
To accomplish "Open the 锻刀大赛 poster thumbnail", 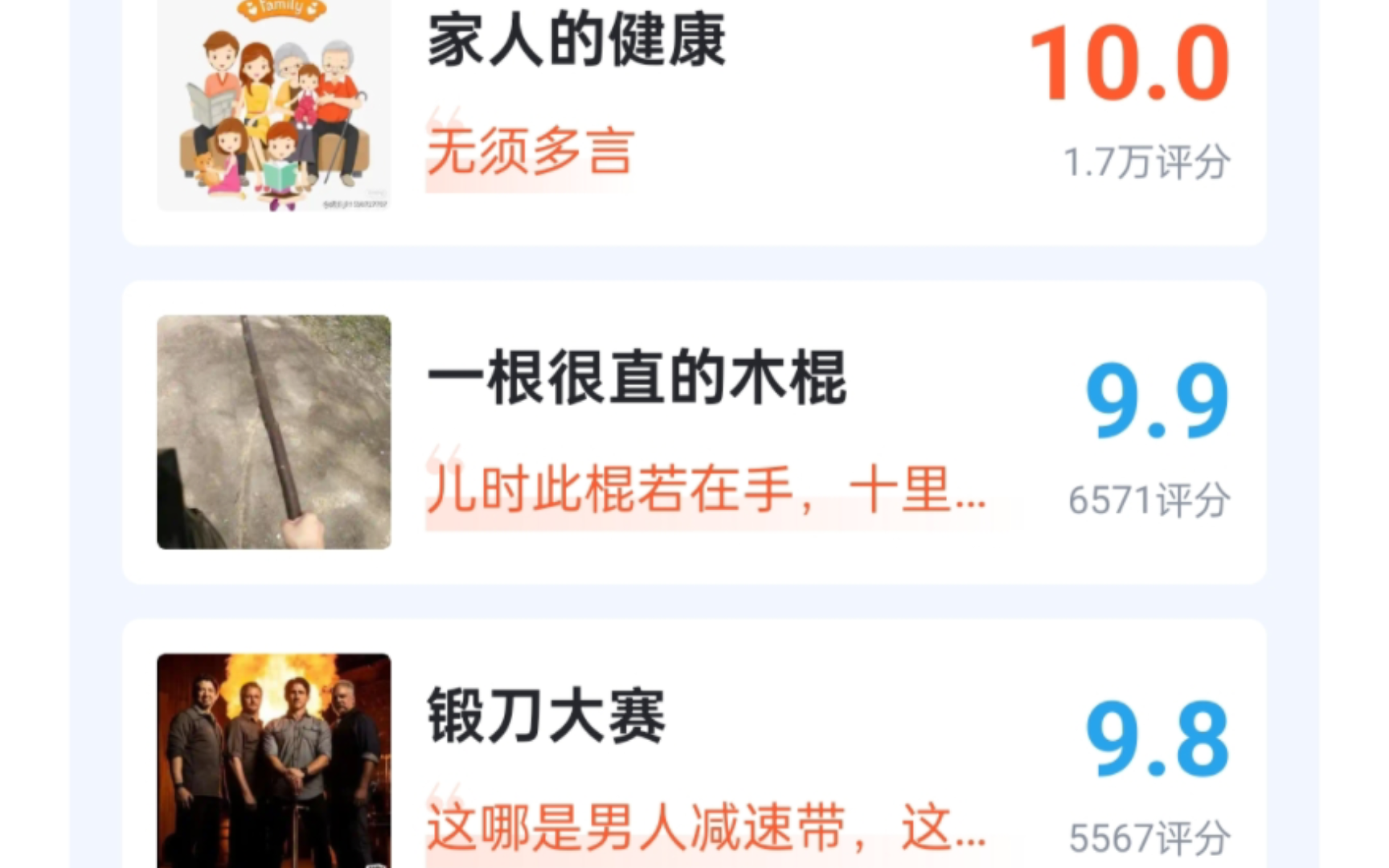I will coord(274,760).
